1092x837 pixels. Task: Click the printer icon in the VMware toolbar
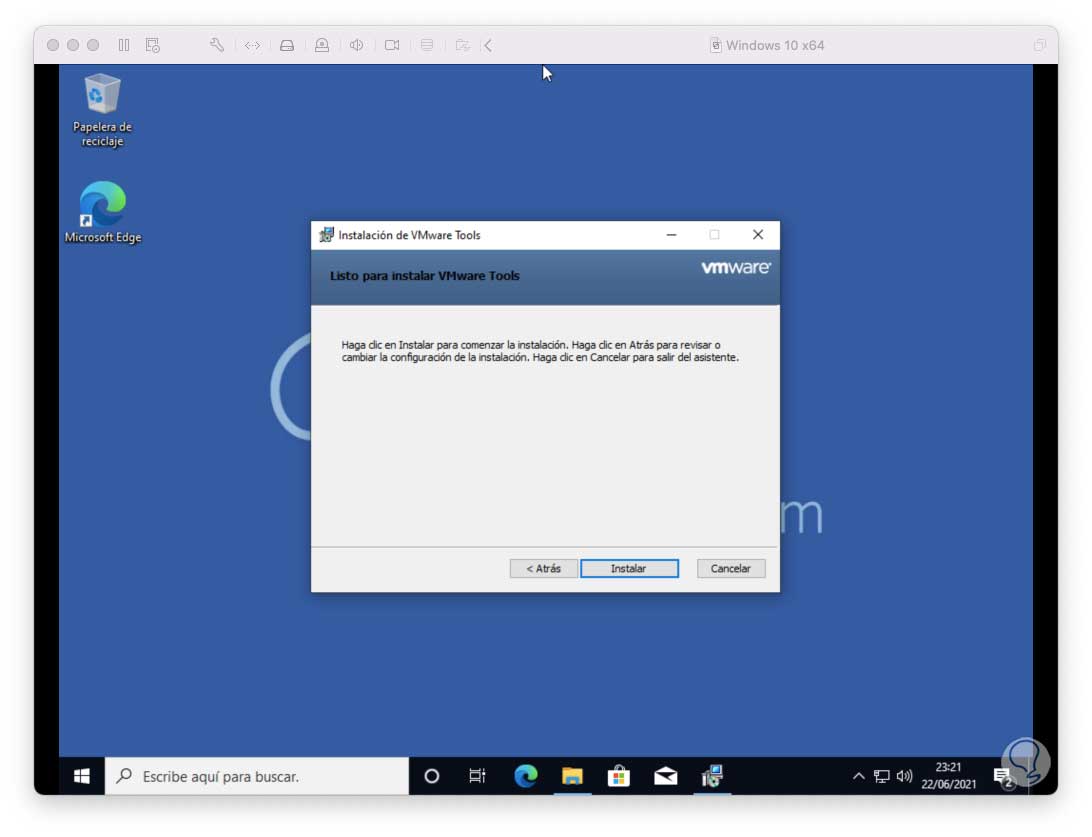point(427,45)
